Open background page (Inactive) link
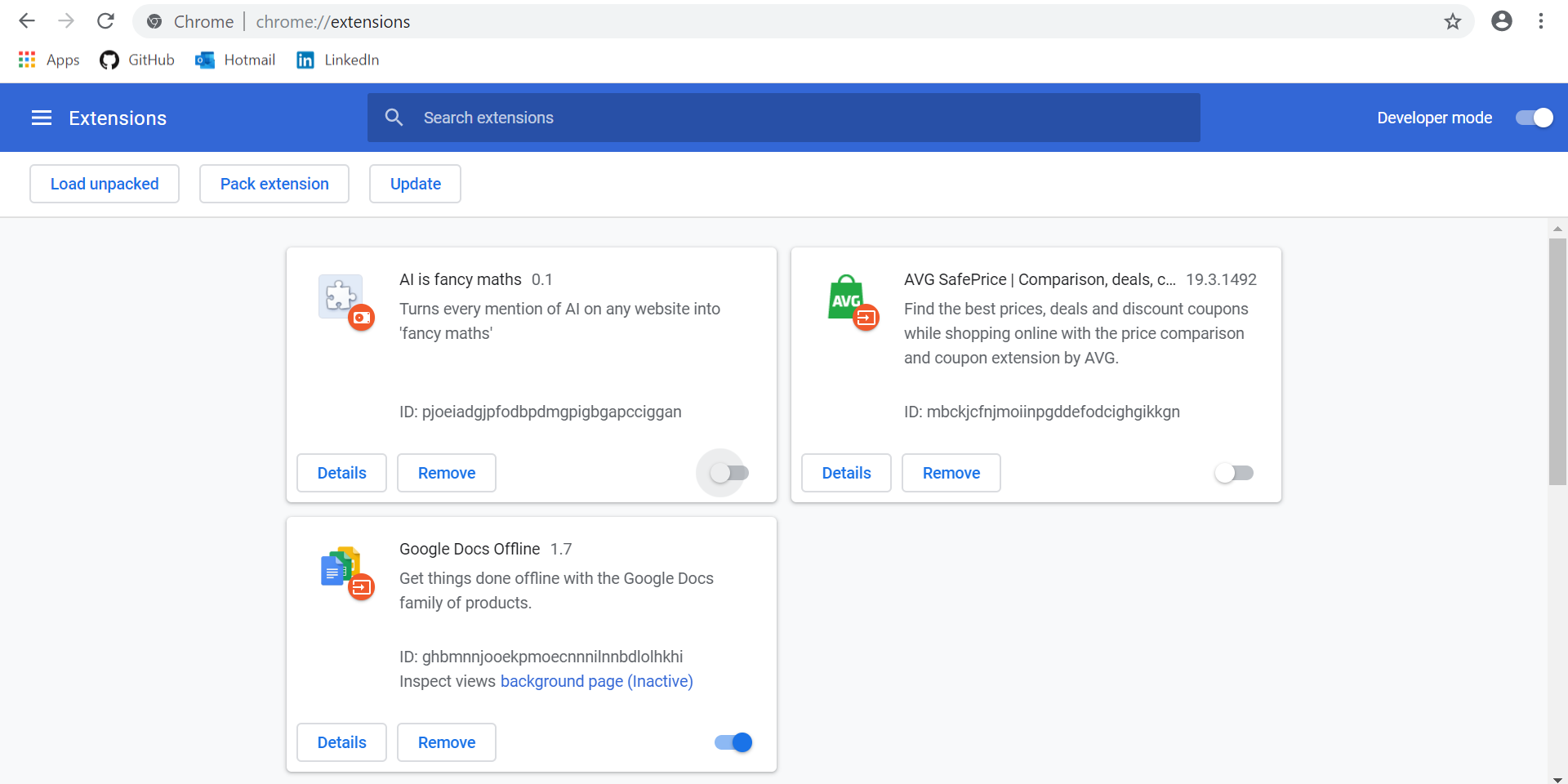Viewport: 1568px width, 784px height. coord(597,681)
